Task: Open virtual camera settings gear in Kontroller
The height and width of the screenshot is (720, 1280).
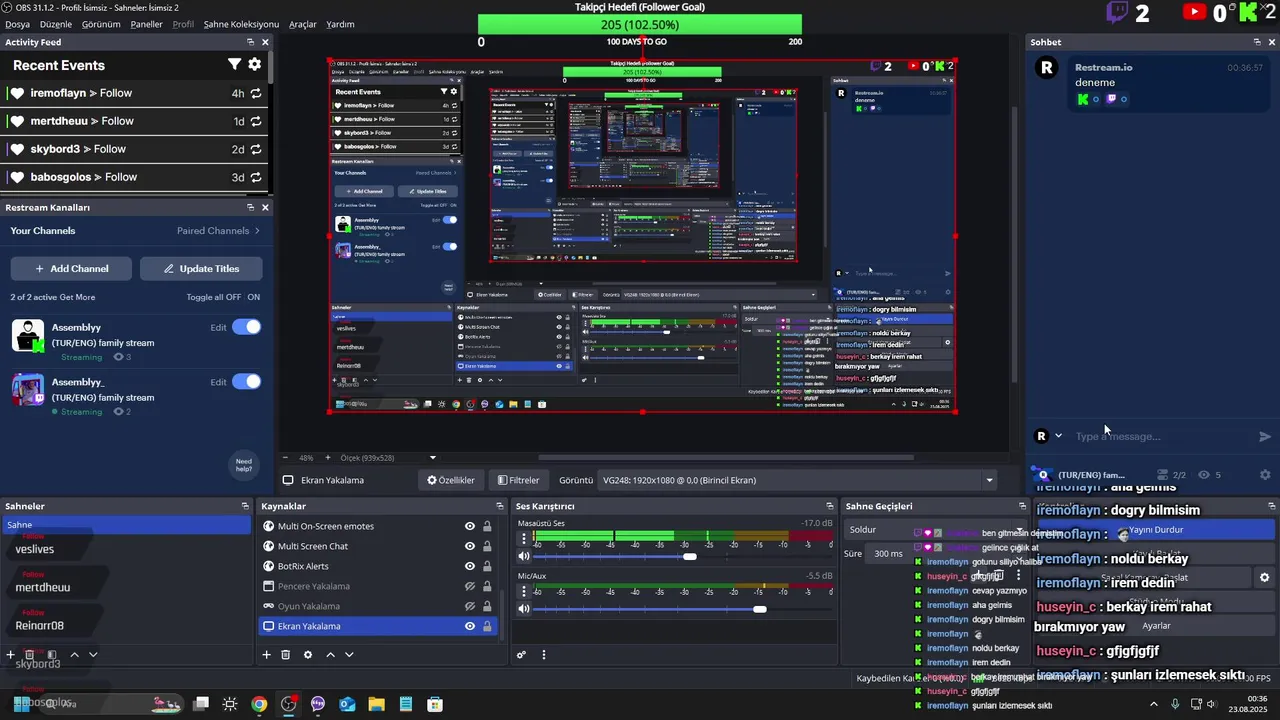Action: tap(1264, 578)
